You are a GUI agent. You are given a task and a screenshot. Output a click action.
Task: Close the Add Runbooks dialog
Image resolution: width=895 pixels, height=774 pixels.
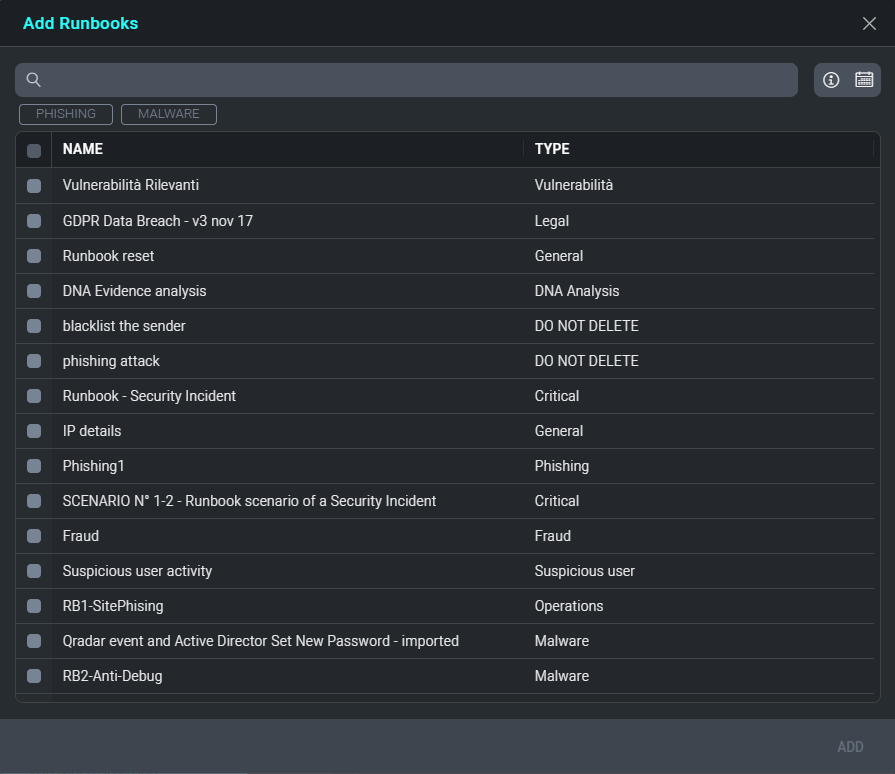(x=869, y=23)
